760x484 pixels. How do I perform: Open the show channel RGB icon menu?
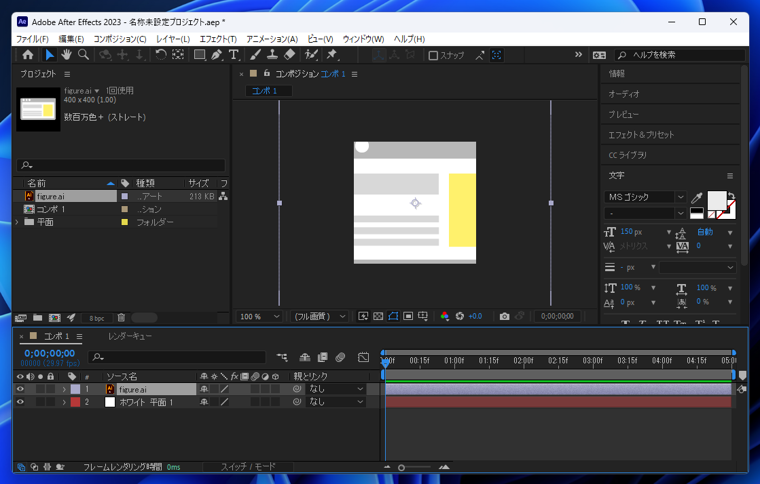[x=444, y=316]
